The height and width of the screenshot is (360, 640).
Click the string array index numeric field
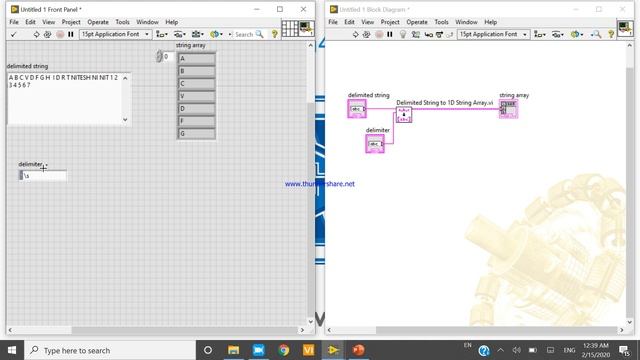[x=168, y=56]
